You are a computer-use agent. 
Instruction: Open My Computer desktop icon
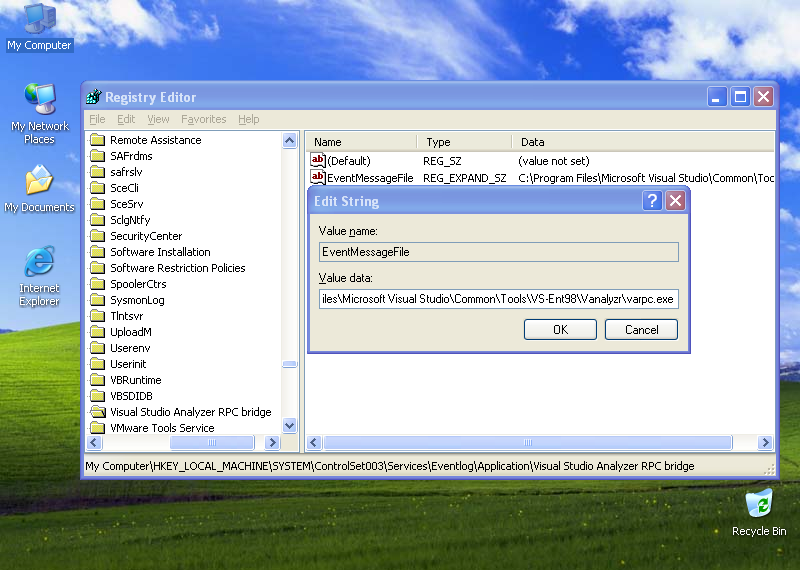39,20
